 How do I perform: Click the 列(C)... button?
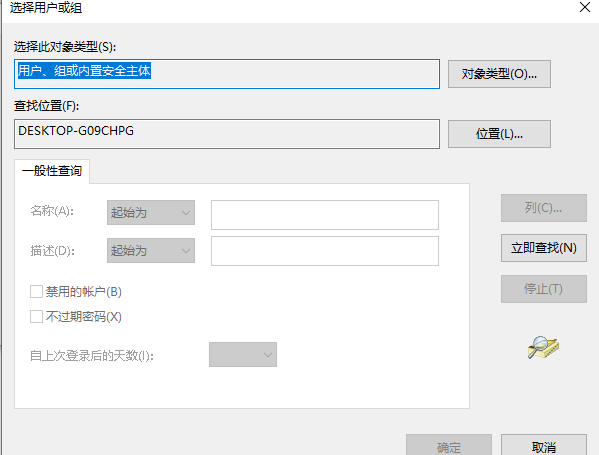click(x=544, y=208)
